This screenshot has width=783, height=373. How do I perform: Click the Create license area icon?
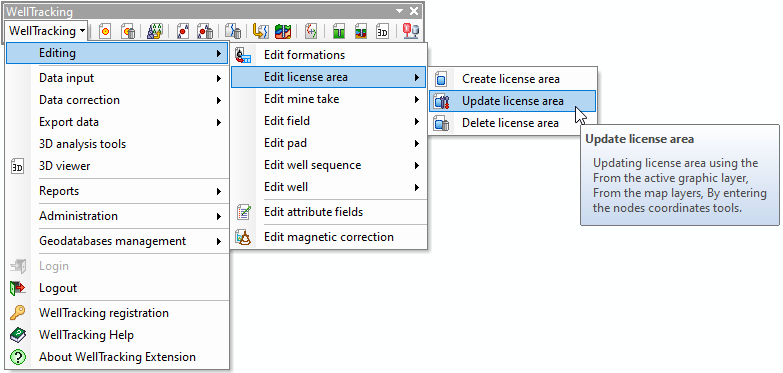tap(441, 79)
